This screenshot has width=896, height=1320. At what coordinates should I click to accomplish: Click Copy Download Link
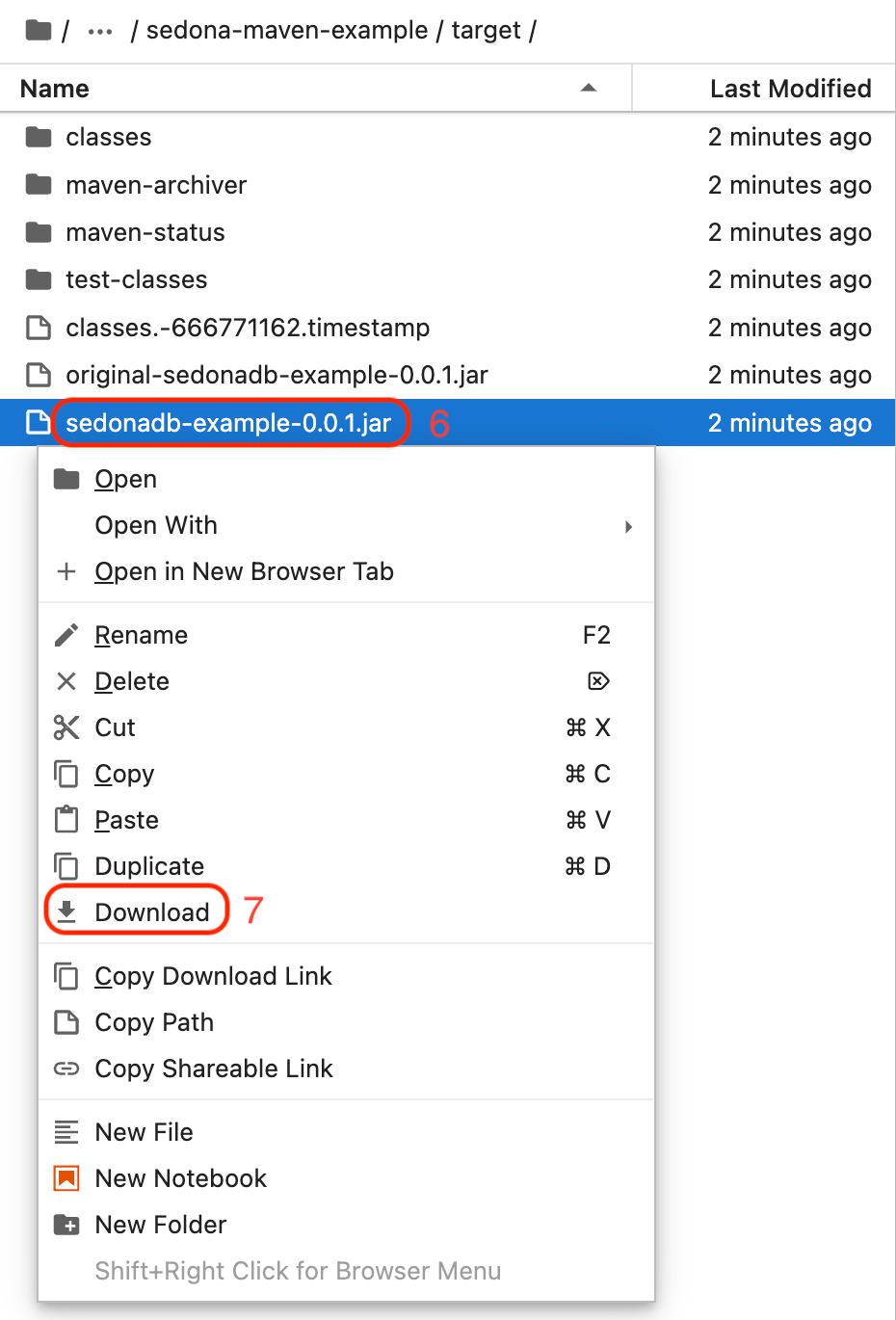[x=212, y=976]
